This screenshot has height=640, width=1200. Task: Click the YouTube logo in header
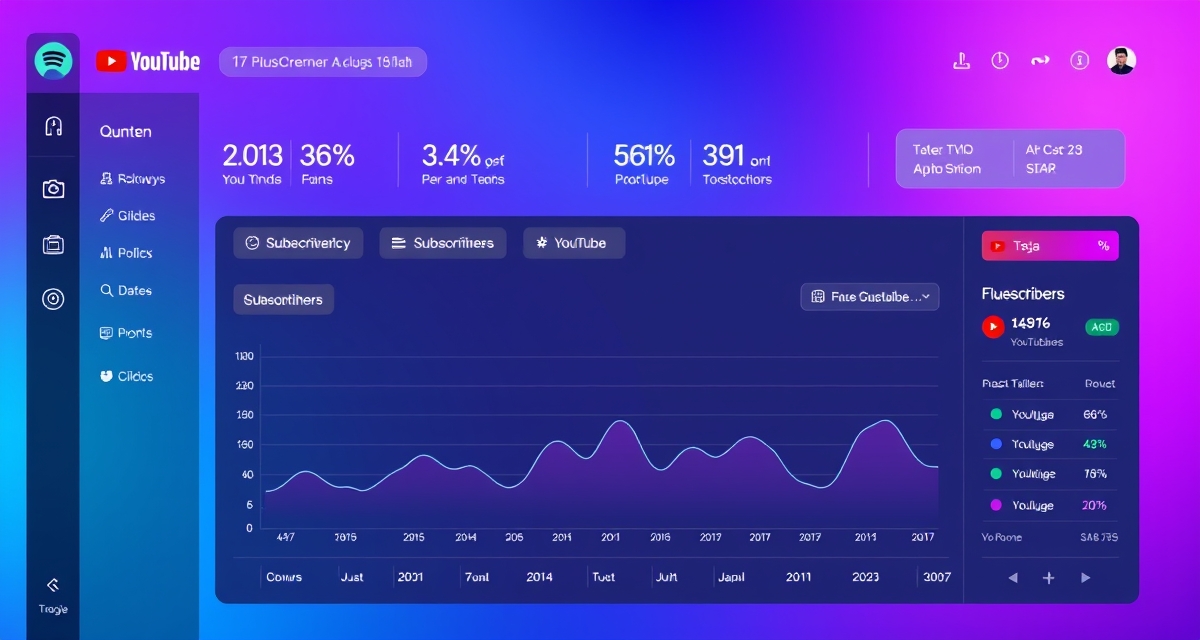[148, 62]
